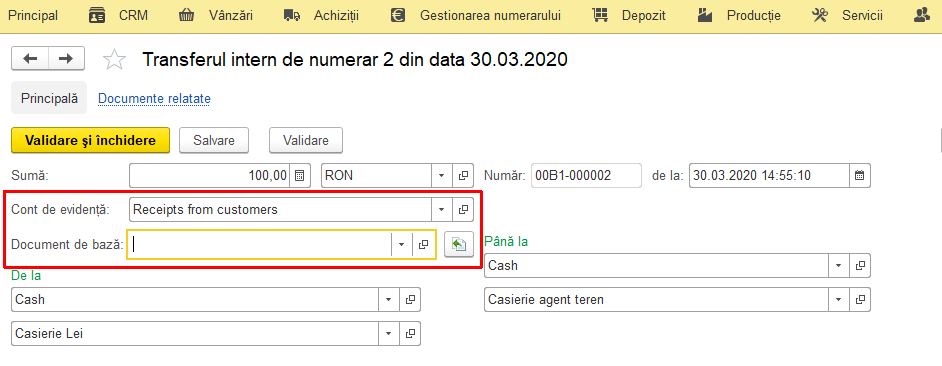The width and height of the screenshot is (942, 366).
Task: Open the CRM section
Action: click(x=133, y=16)
